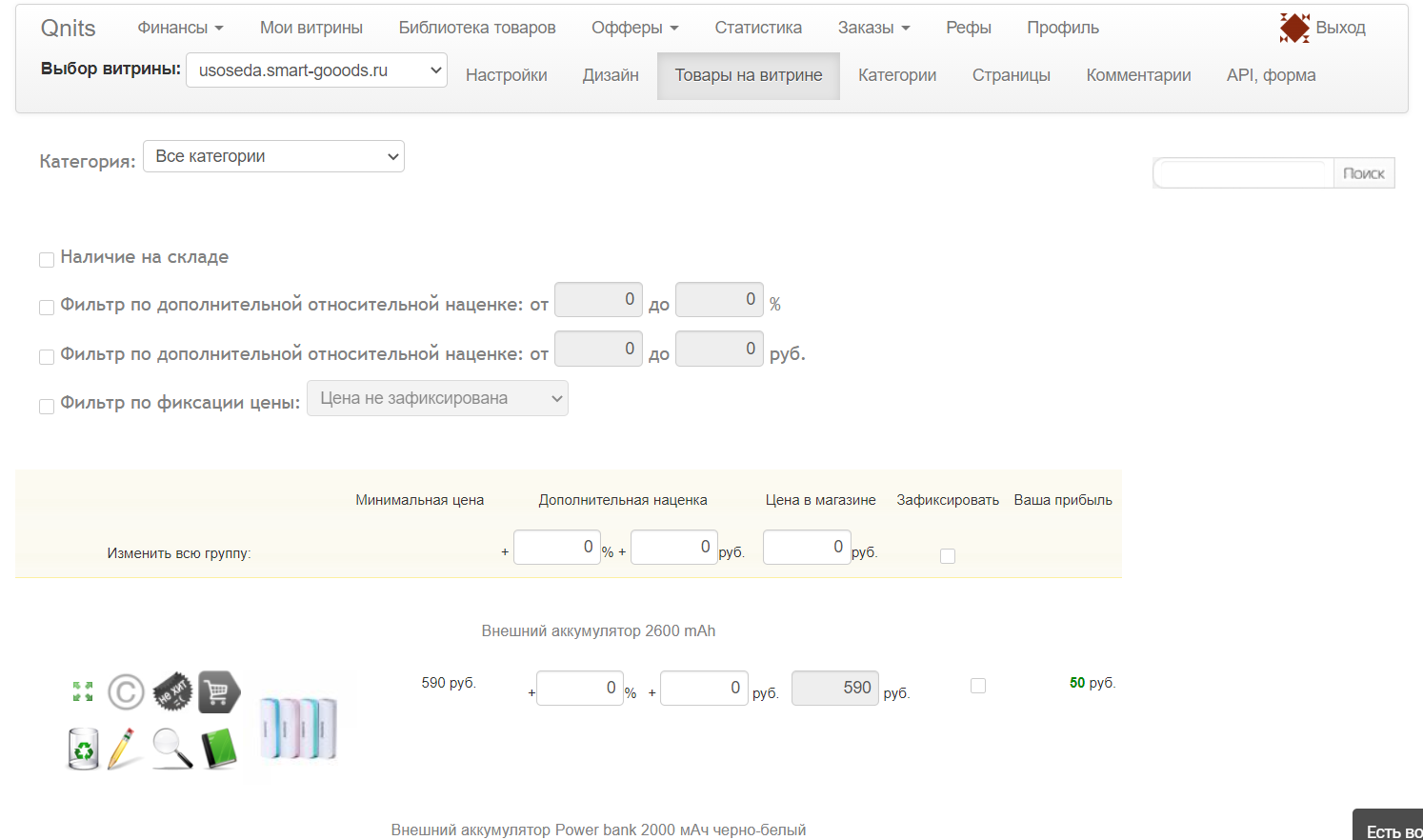The height and width of the screenshot is (840, 1423).
Task: Tick the 'Фильтр по фиксации цены' checkbox
Action: coord(47,407)
